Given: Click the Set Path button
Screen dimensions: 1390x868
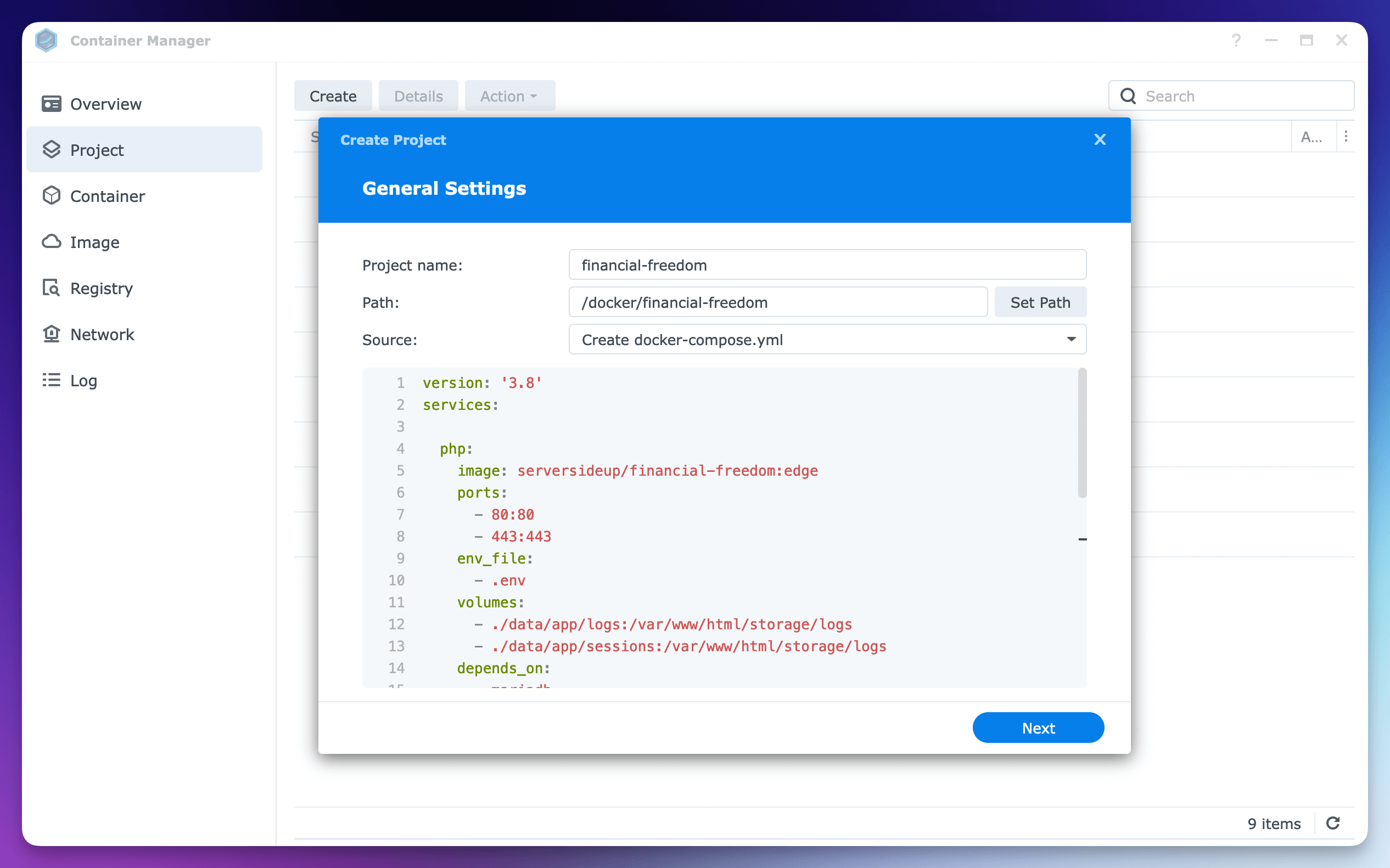Looking at the screenshot, I should (1041, 302).
